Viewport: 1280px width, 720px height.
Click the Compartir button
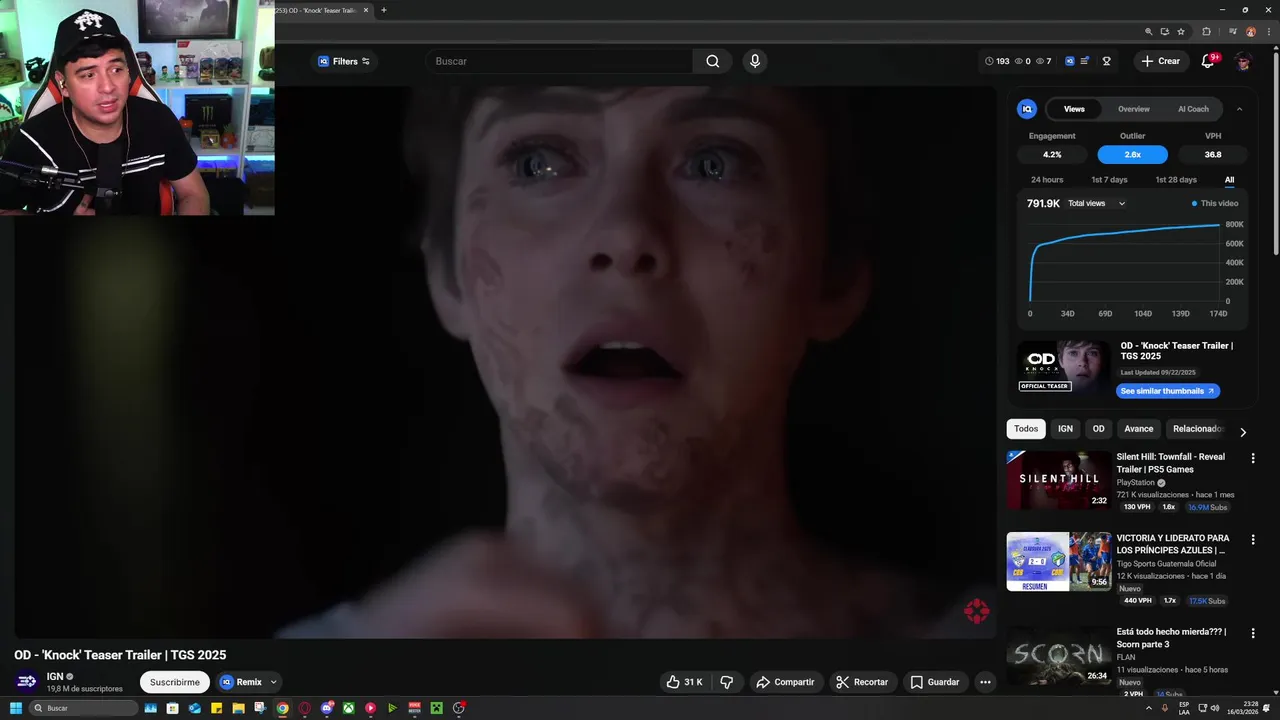coord(785,682)
